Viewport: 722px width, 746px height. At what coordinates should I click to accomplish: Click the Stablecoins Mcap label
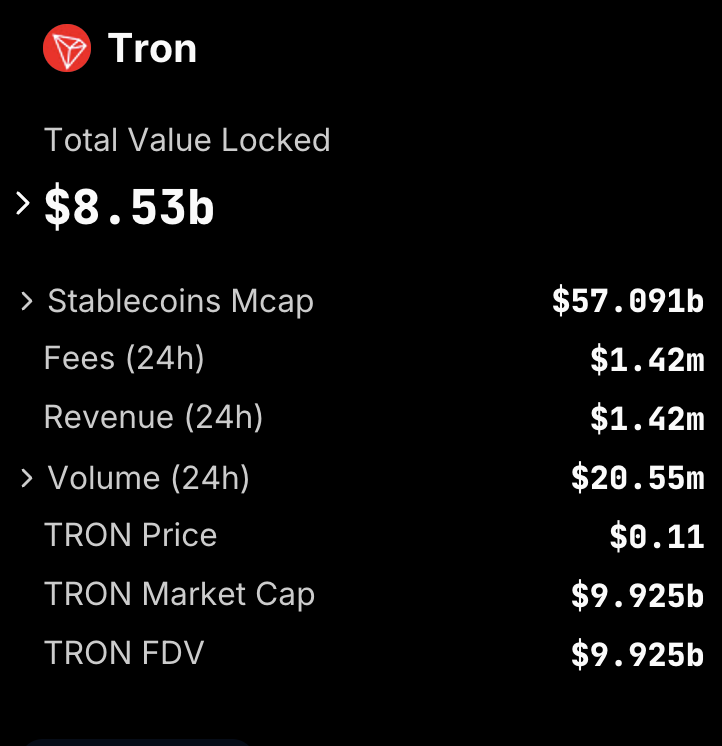coord(181,302)
